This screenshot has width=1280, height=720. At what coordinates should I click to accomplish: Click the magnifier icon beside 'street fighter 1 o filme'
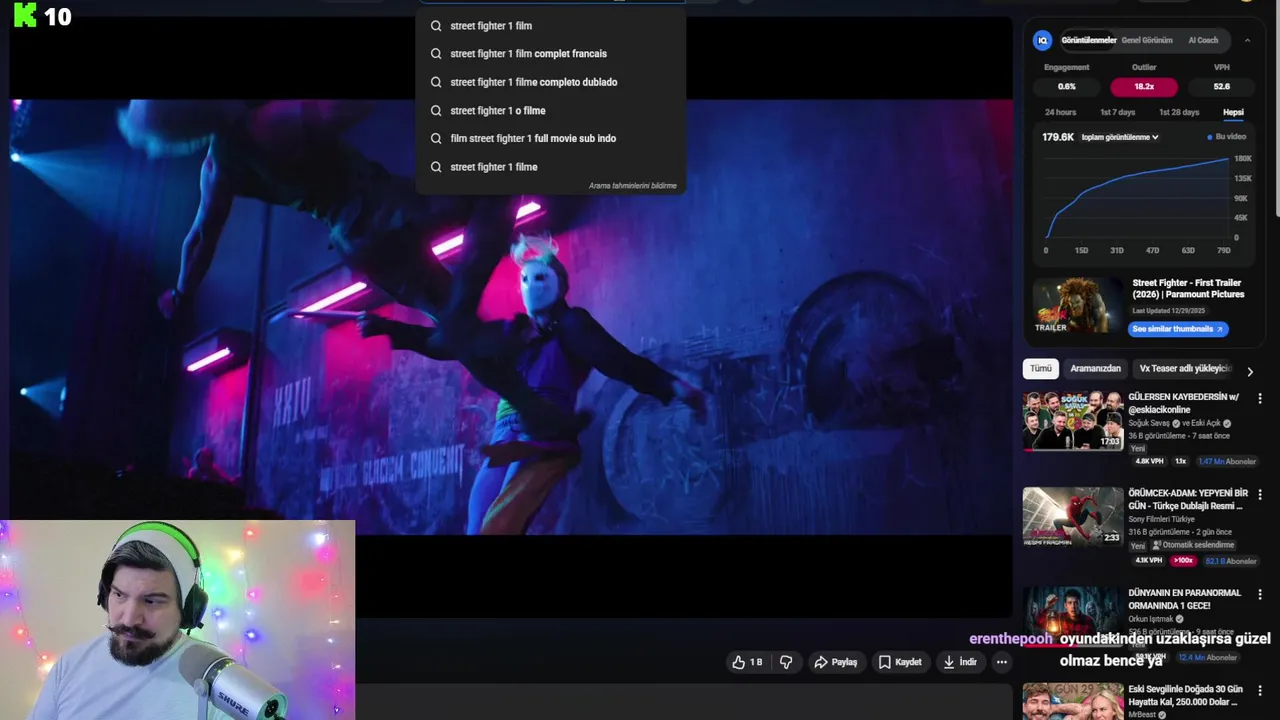pos(436,111)
